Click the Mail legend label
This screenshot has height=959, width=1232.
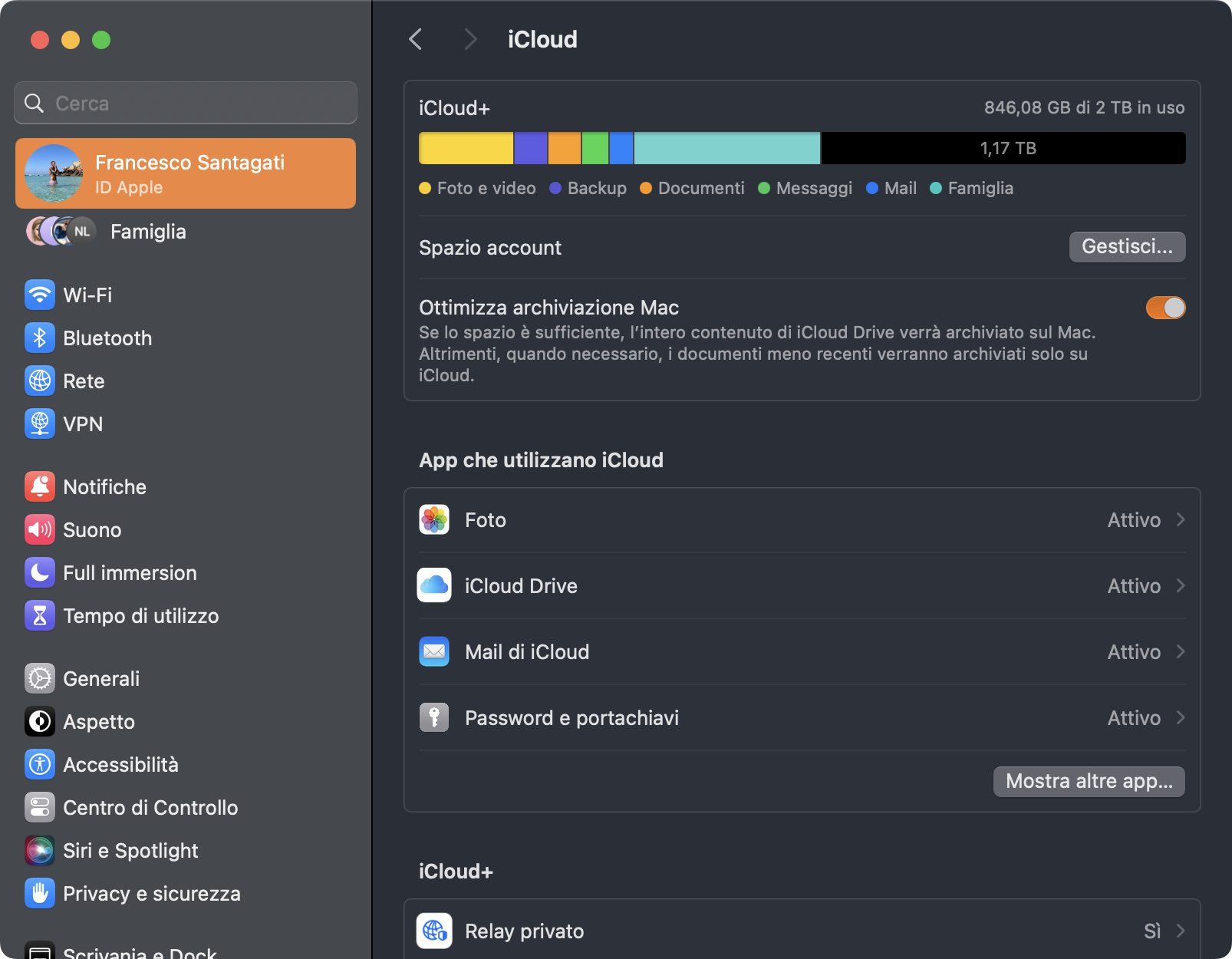900,188
